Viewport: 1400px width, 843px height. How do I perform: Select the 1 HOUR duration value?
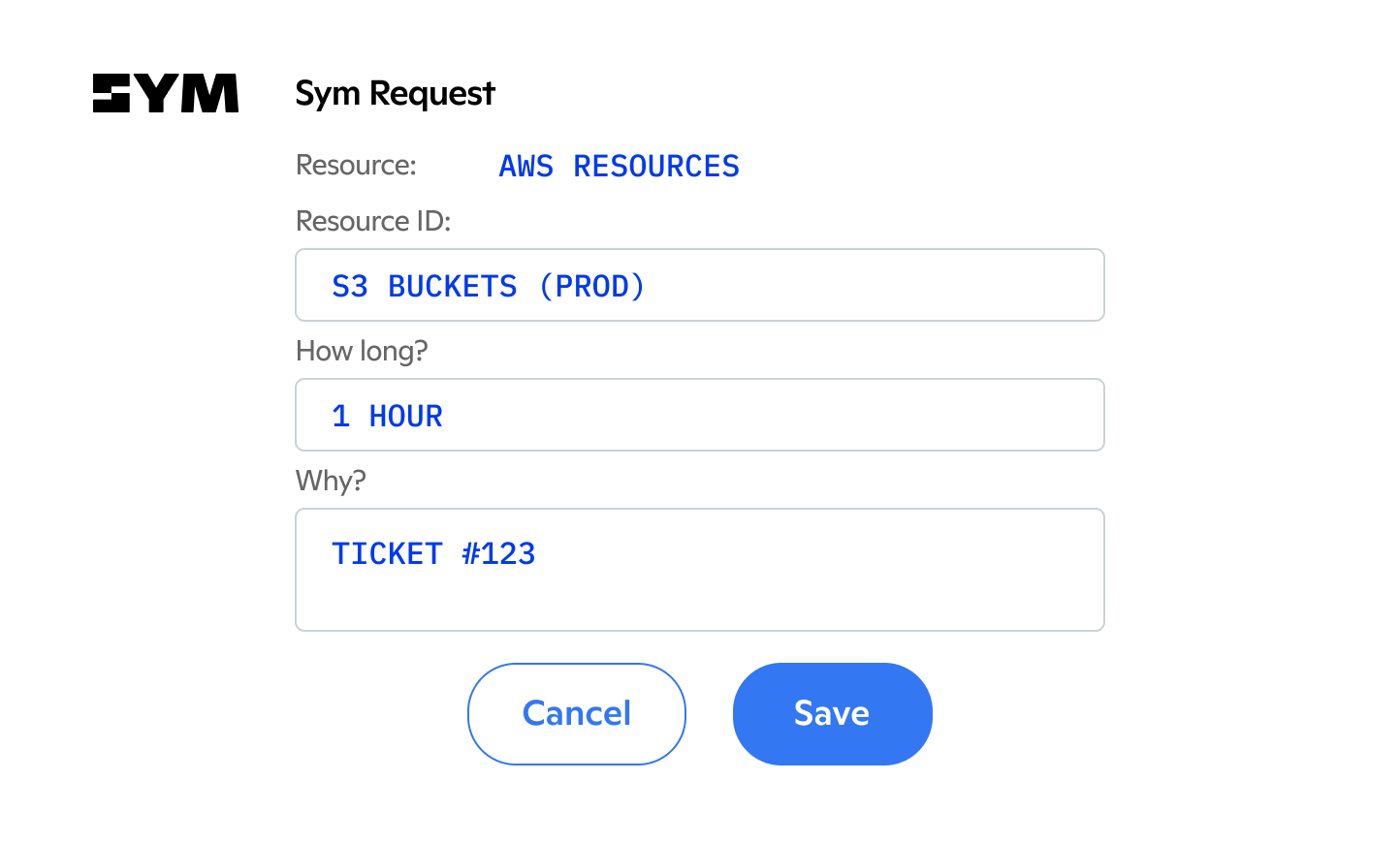click(x=387, y=415)
